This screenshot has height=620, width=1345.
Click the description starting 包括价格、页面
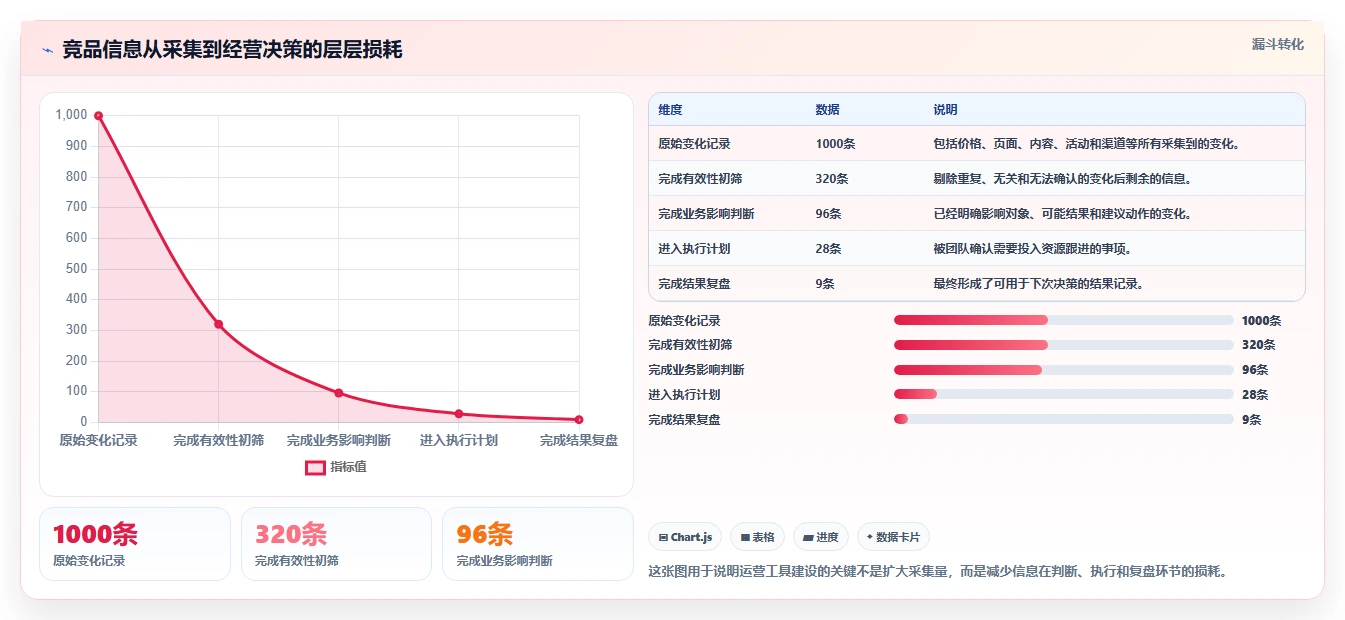(x=1086, y=144)
